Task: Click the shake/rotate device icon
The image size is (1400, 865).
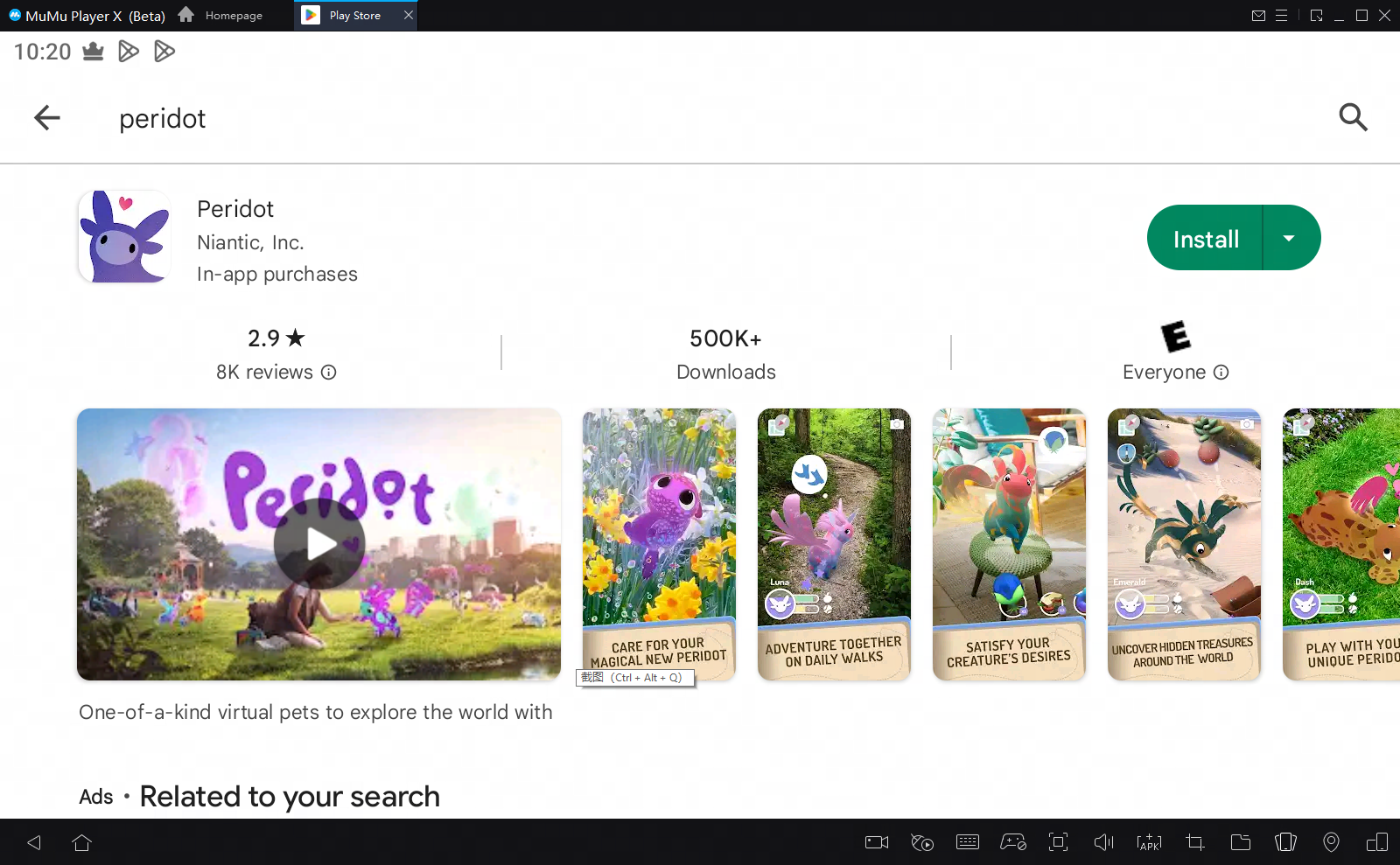Action: click(1286, 842)
